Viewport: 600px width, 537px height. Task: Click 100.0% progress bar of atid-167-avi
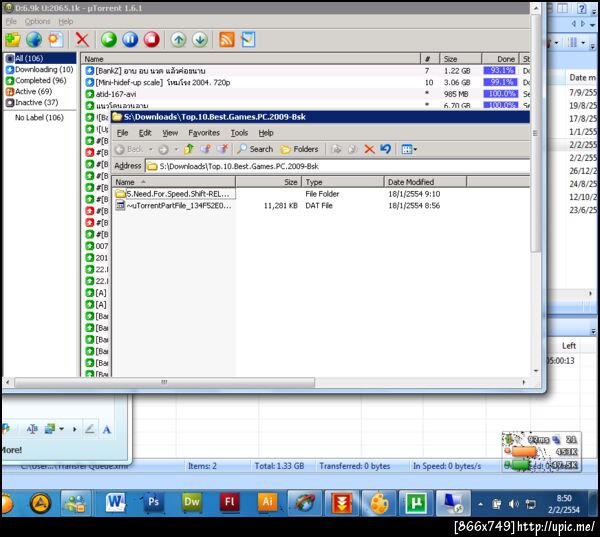(x=501, y=94)
